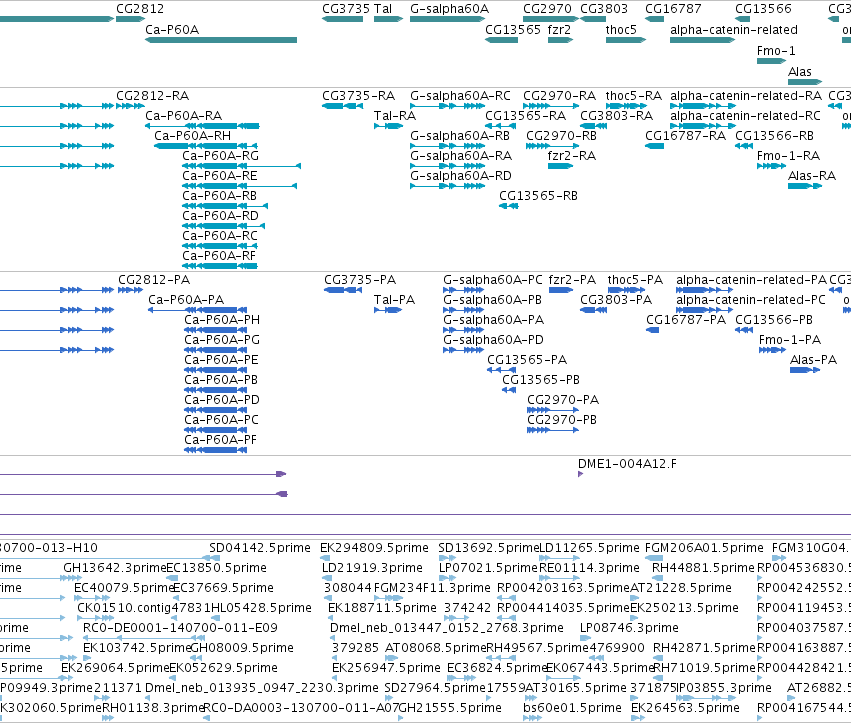Viewport: 851px width, 723px height.
Task: Select the alpha-catenin-related gene bar
Action: pos(703,40)
